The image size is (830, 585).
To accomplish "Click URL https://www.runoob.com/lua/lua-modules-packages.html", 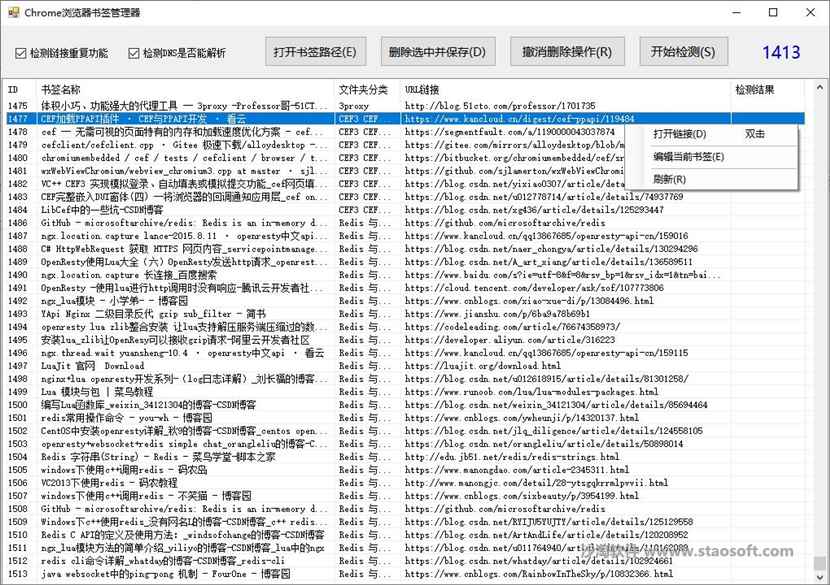I will coord(531,392).
